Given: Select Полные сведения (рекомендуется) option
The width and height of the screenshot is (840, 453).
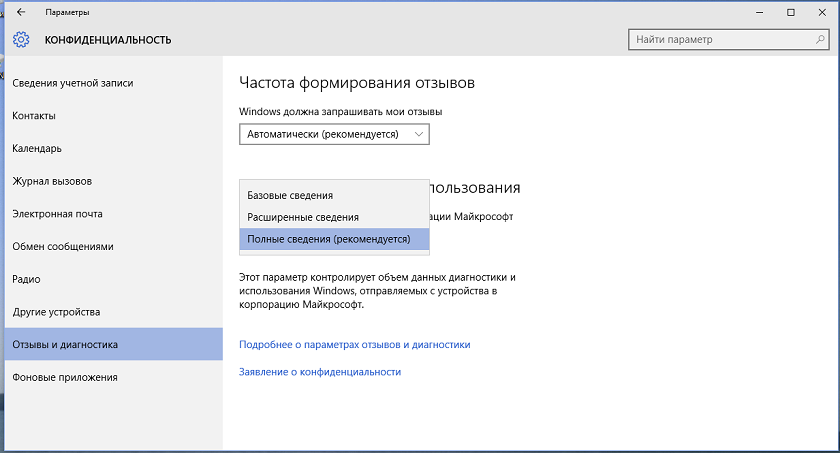Looking at the screenshot, I should coord(334,239).
